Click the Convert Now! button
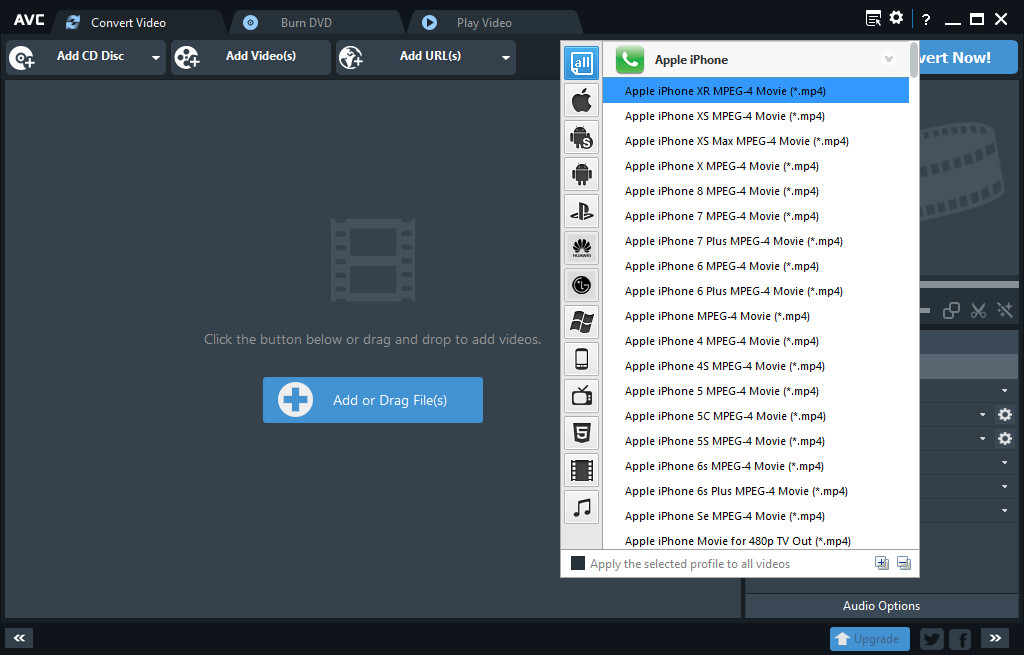1024x655 pixels. tap(968, 57)
